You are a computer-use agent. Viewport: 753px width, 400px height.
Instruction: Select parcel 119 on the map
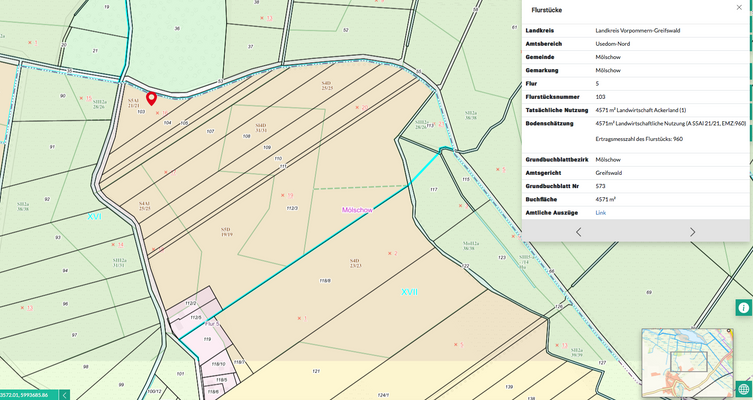pyautogui.click(x=206, y=341)
